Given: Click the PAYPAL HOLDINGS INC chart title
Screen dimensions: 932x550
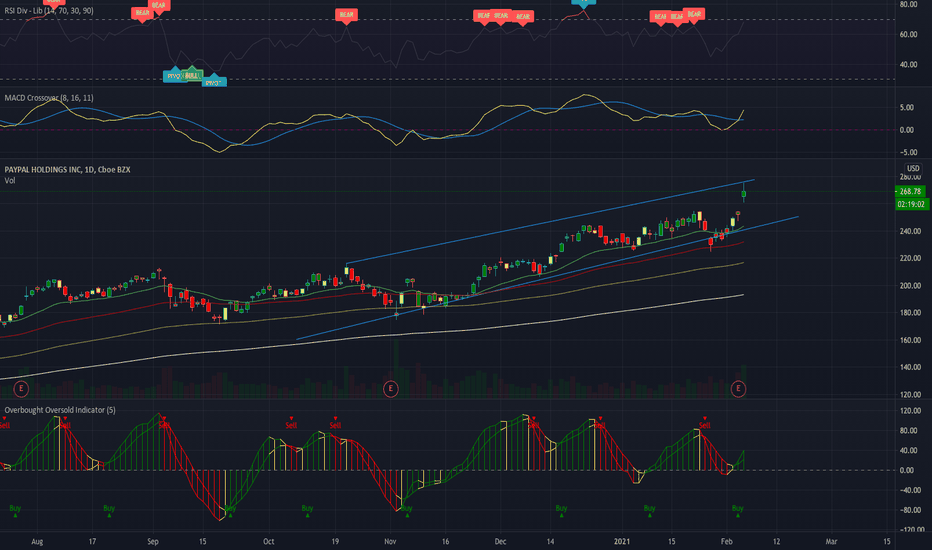Looking at the screenshot, I should (67, 169).
